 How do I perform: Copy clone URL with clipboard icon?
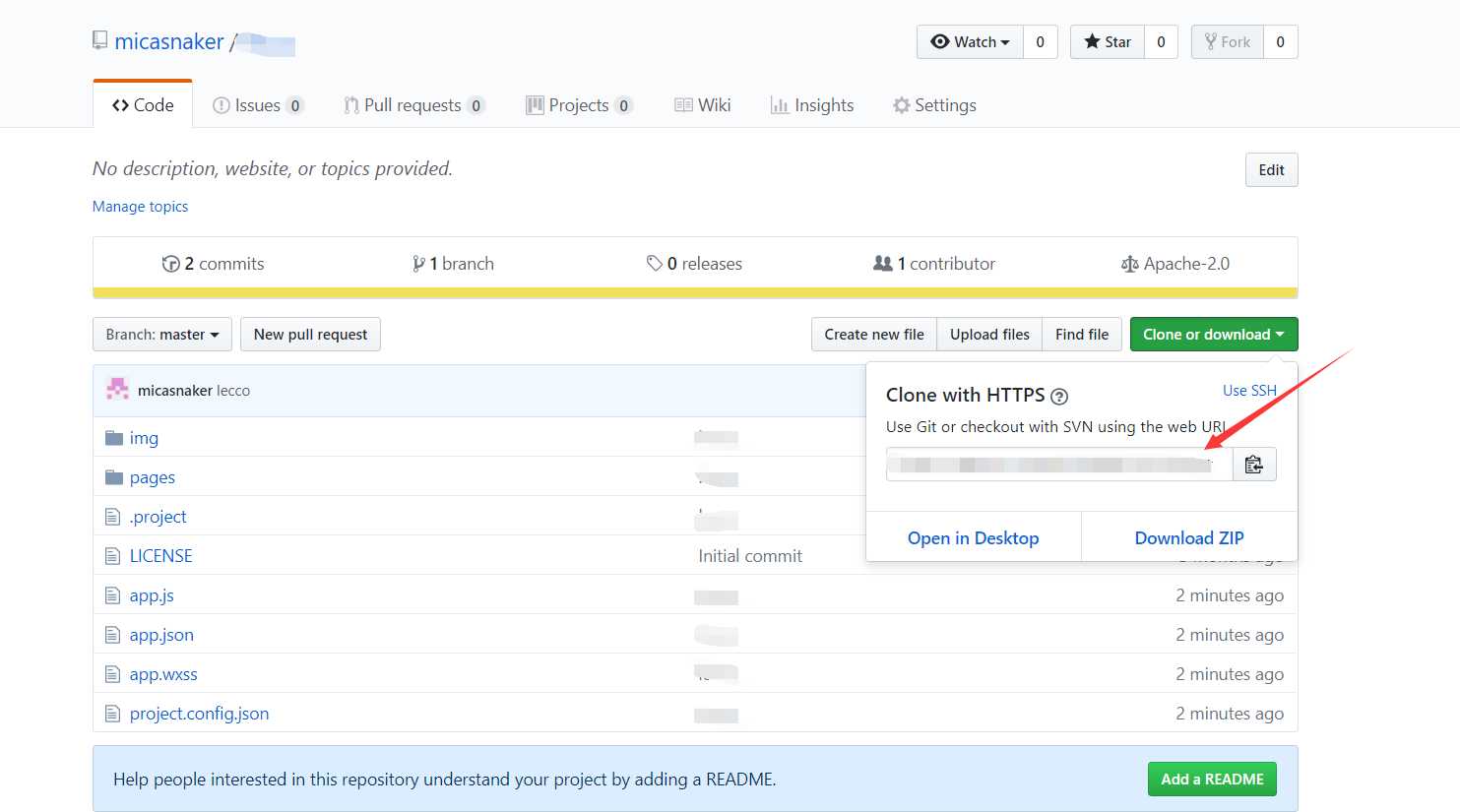click(1254, 465)
